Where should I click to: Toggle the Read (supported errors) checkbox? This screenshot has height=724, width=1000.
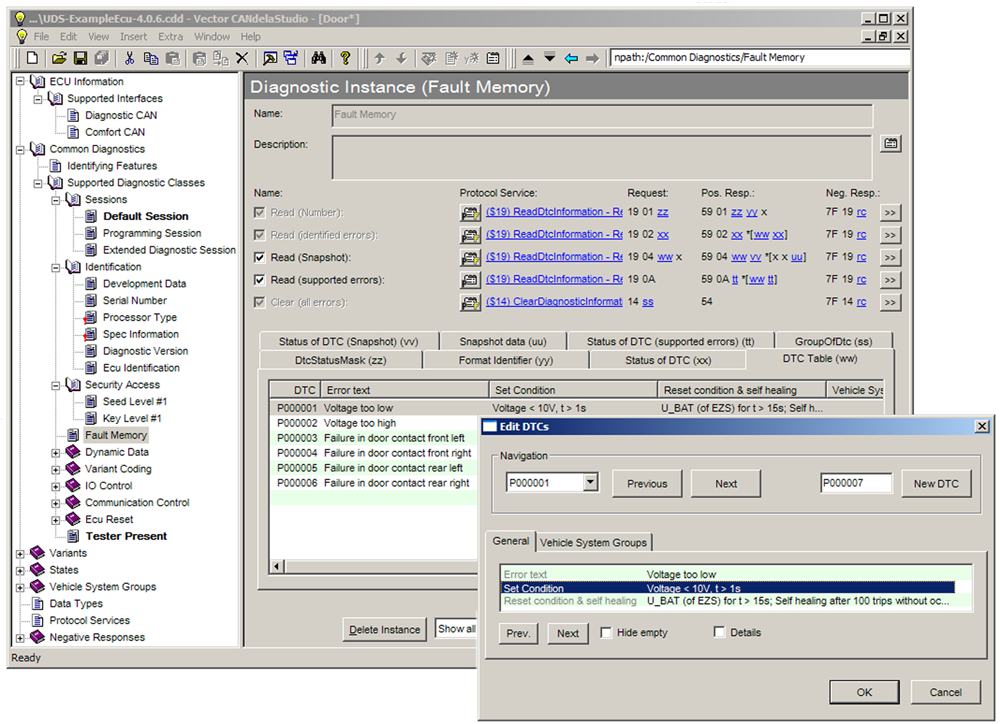coord(260,280)
